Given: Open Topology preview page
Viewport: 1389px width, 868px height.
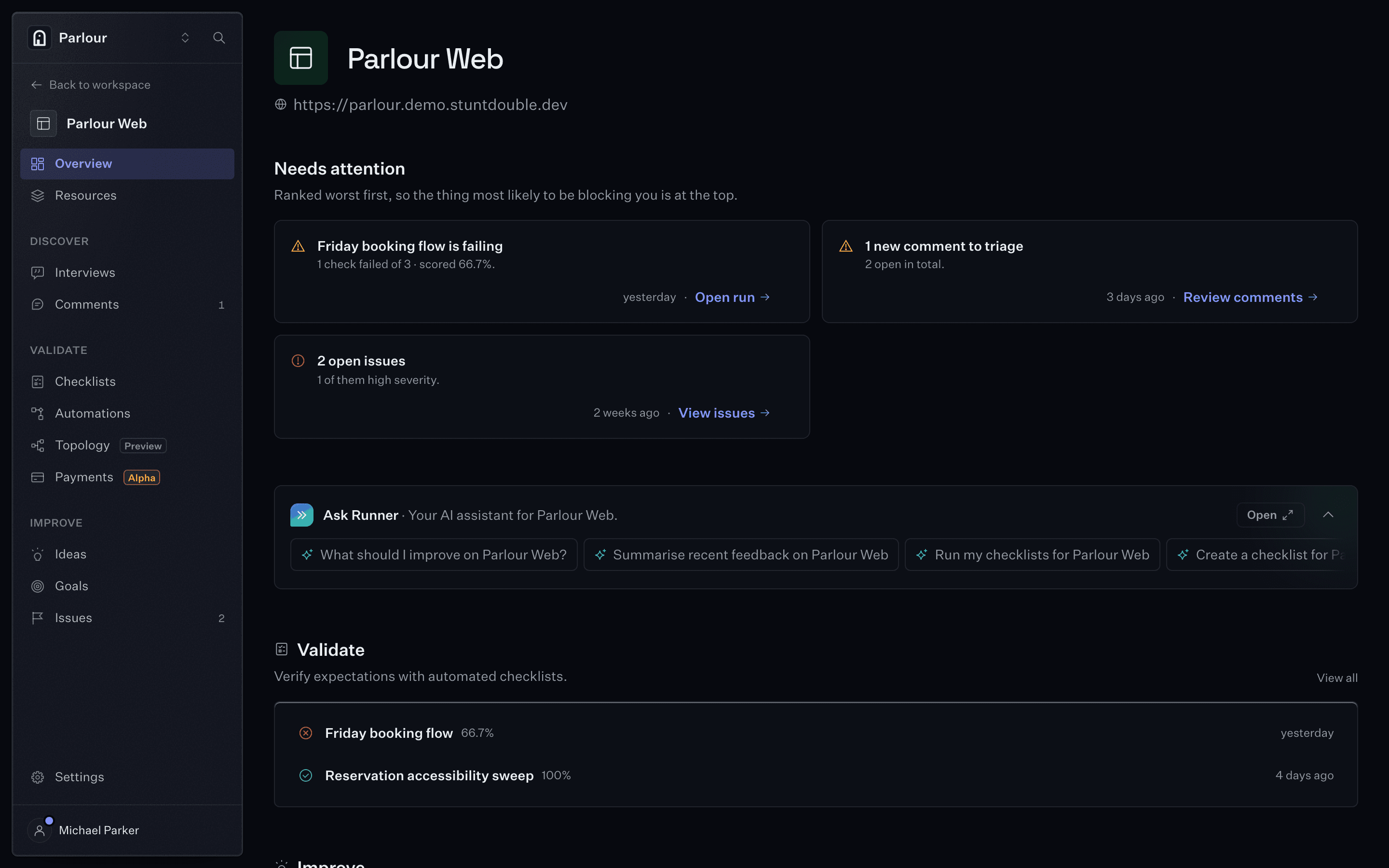Looking at the screenshot, I should tap(127, 446).
